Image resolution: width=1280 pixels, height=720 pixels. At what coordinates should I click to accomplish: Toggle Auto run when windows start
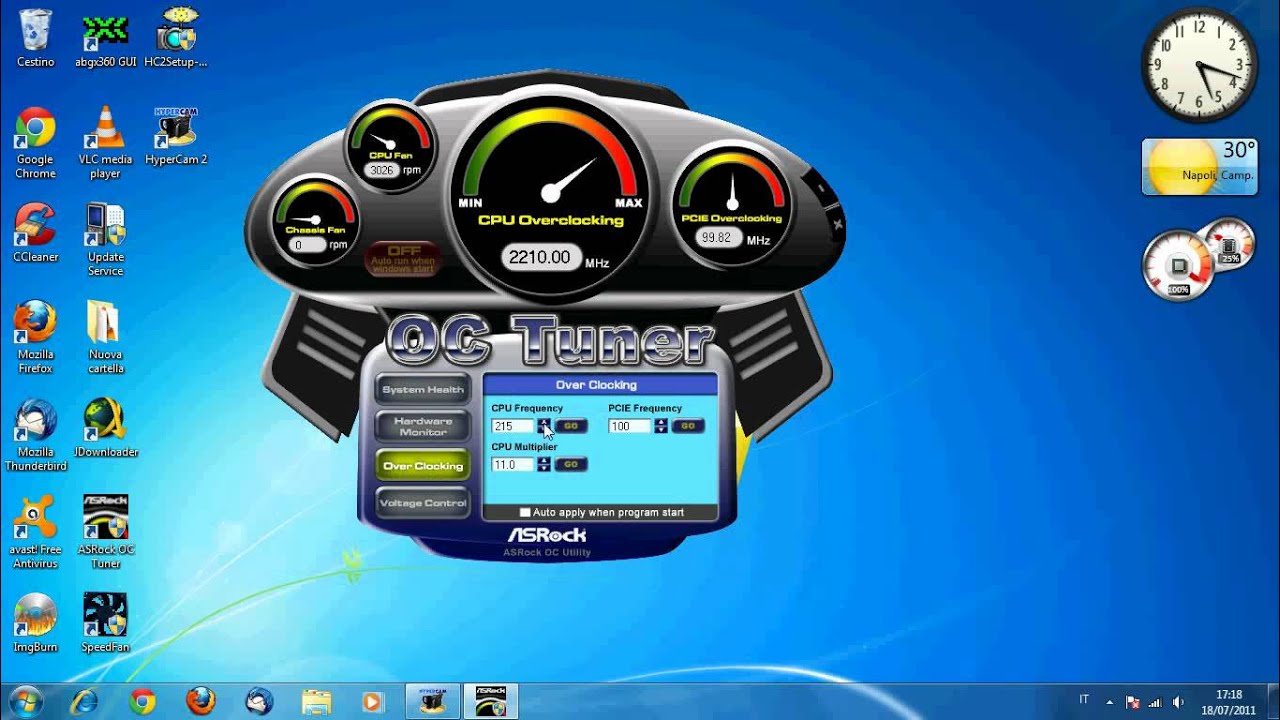[x=404, y=259]
